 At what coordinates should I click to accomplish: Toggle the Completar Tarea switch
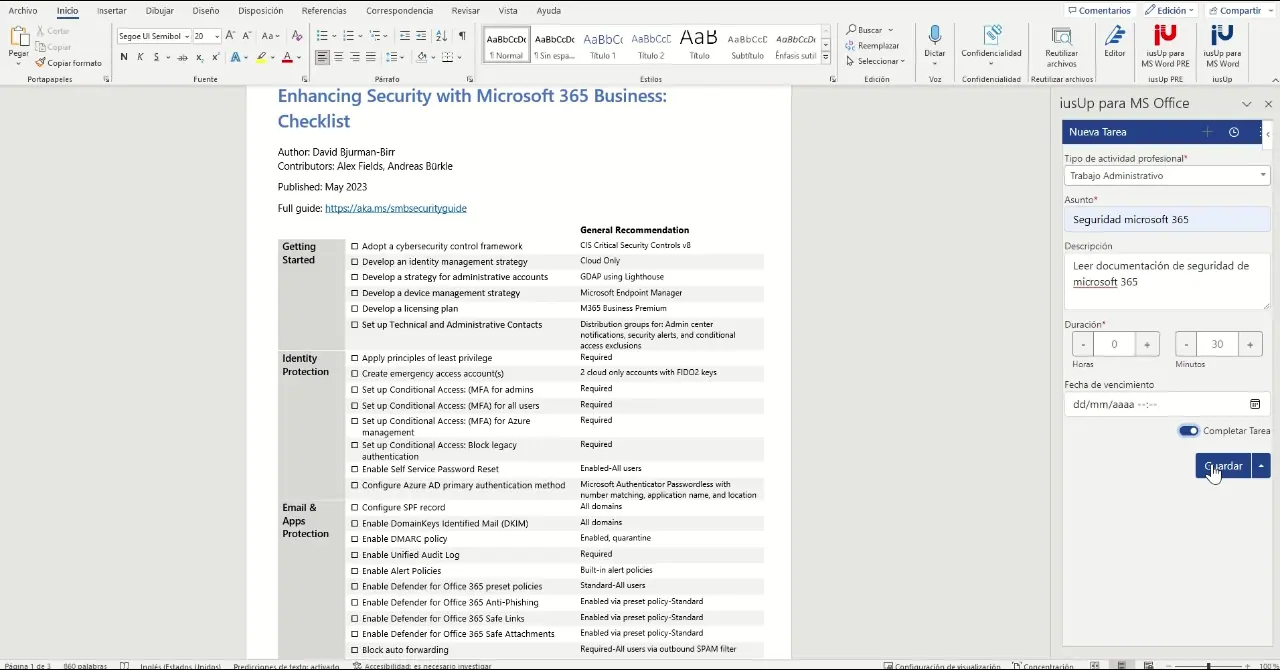tap(1188, 431)
